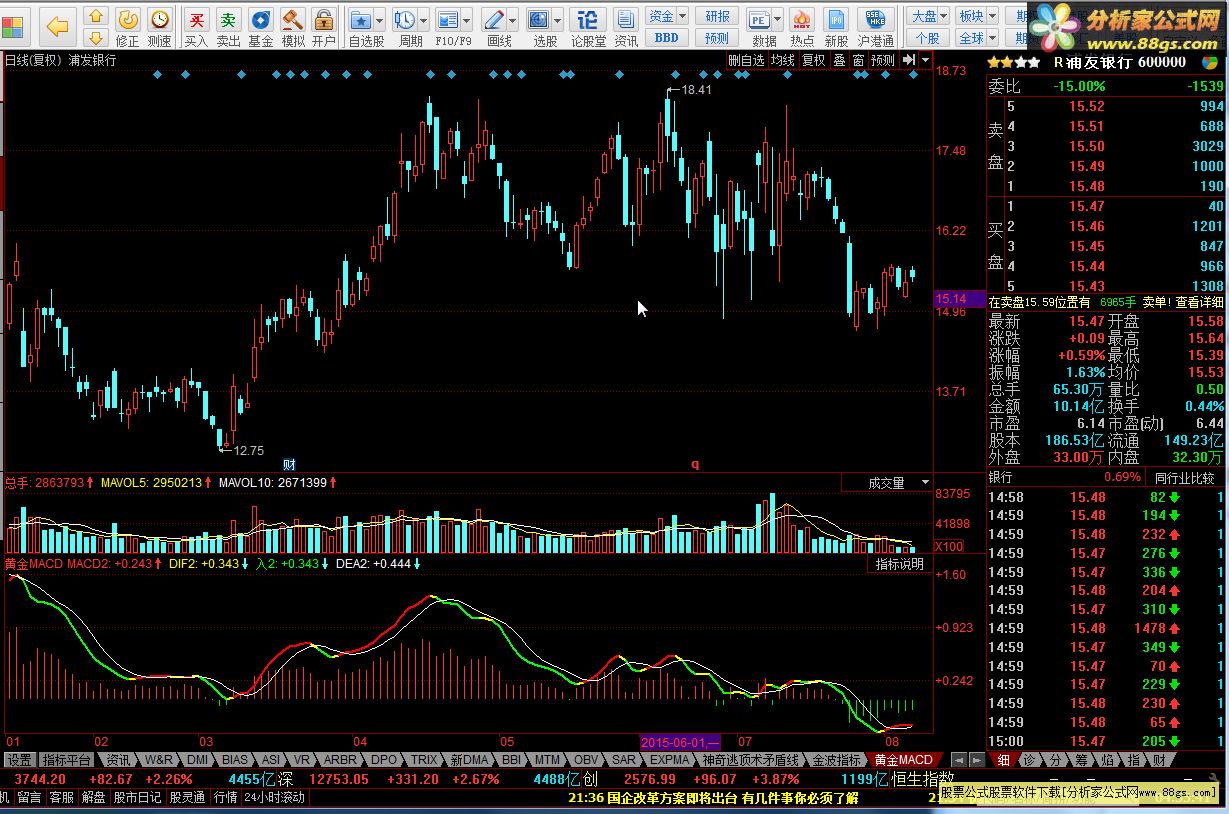Click the 21:36 国企改革 news ticker headline

pyautogui.click(x=712, y=797)
